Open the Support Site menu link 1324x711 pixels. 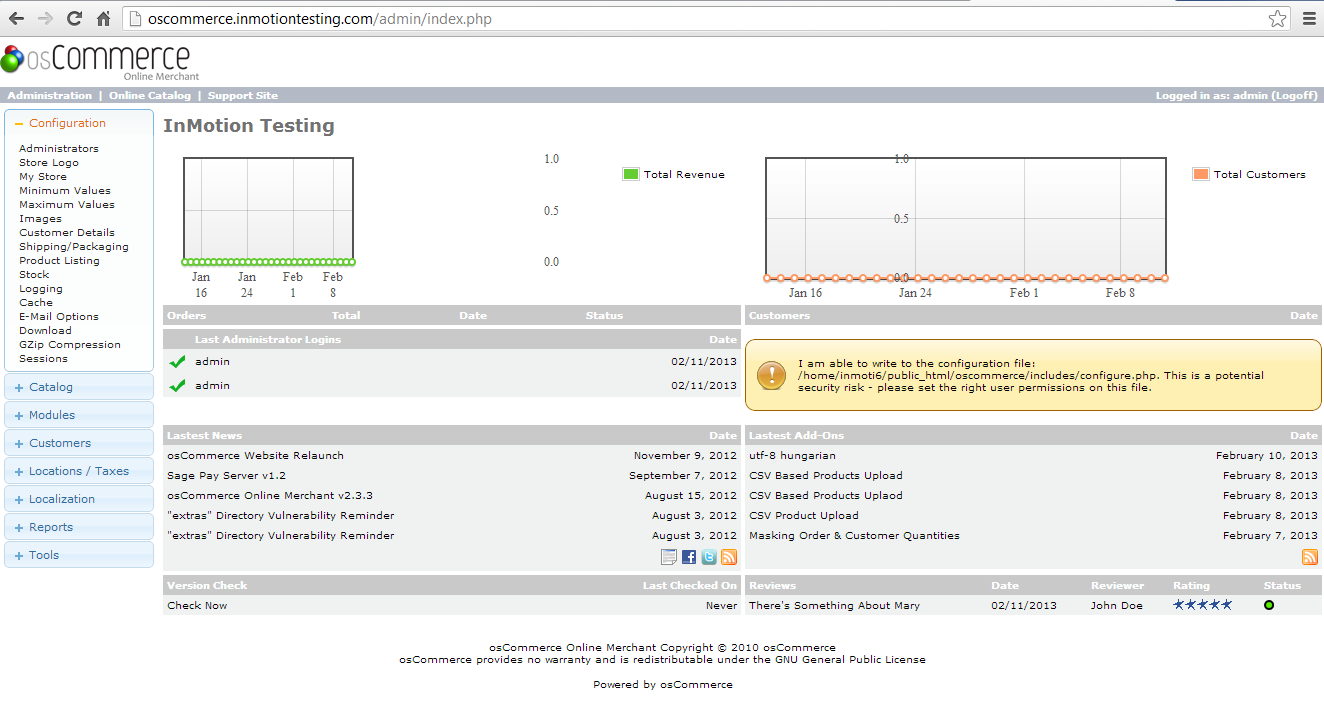pyautogui.click(x=243, y=95)
